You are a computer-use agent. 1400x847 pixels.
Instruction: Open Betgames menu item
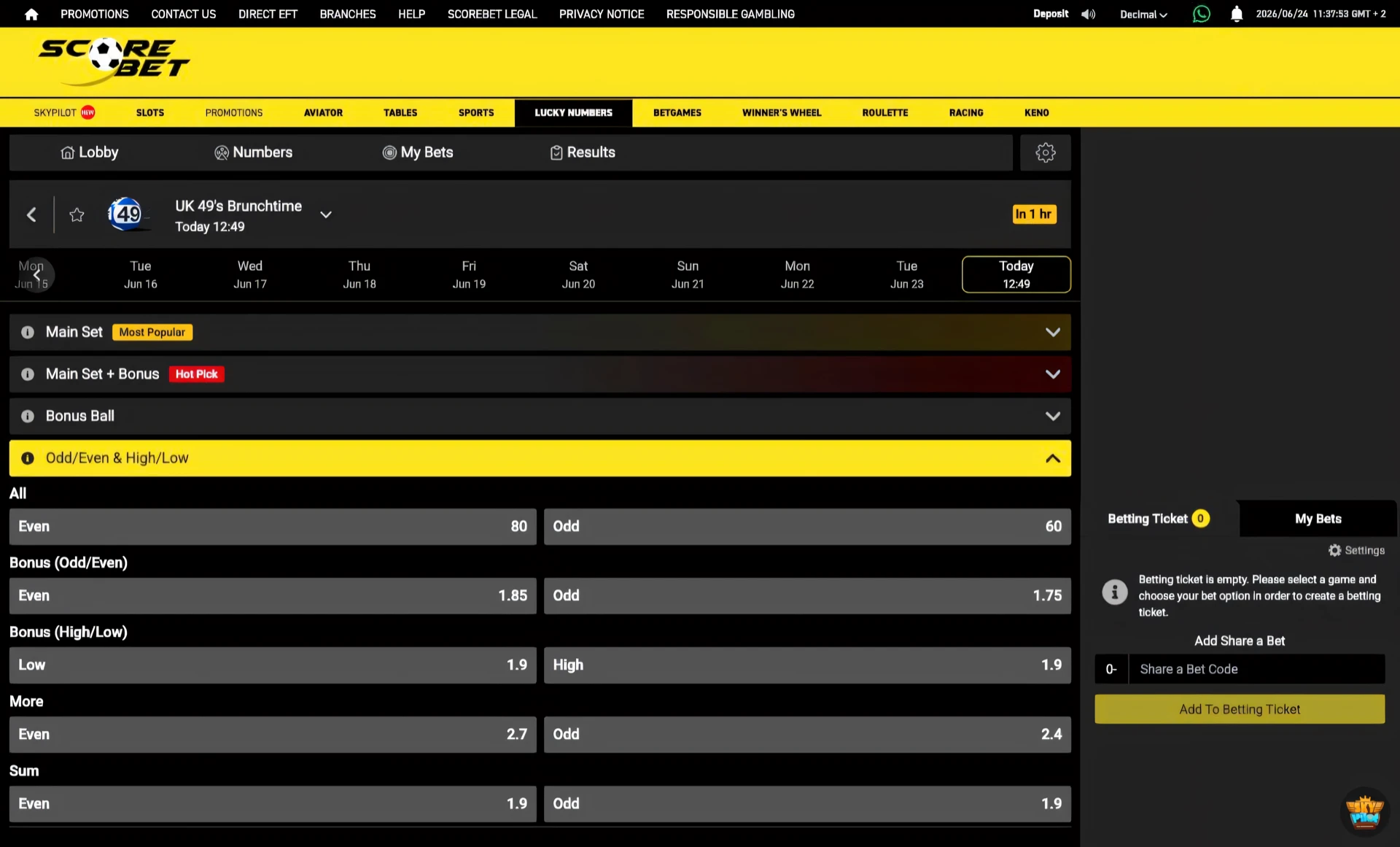[x=677, y=112]
